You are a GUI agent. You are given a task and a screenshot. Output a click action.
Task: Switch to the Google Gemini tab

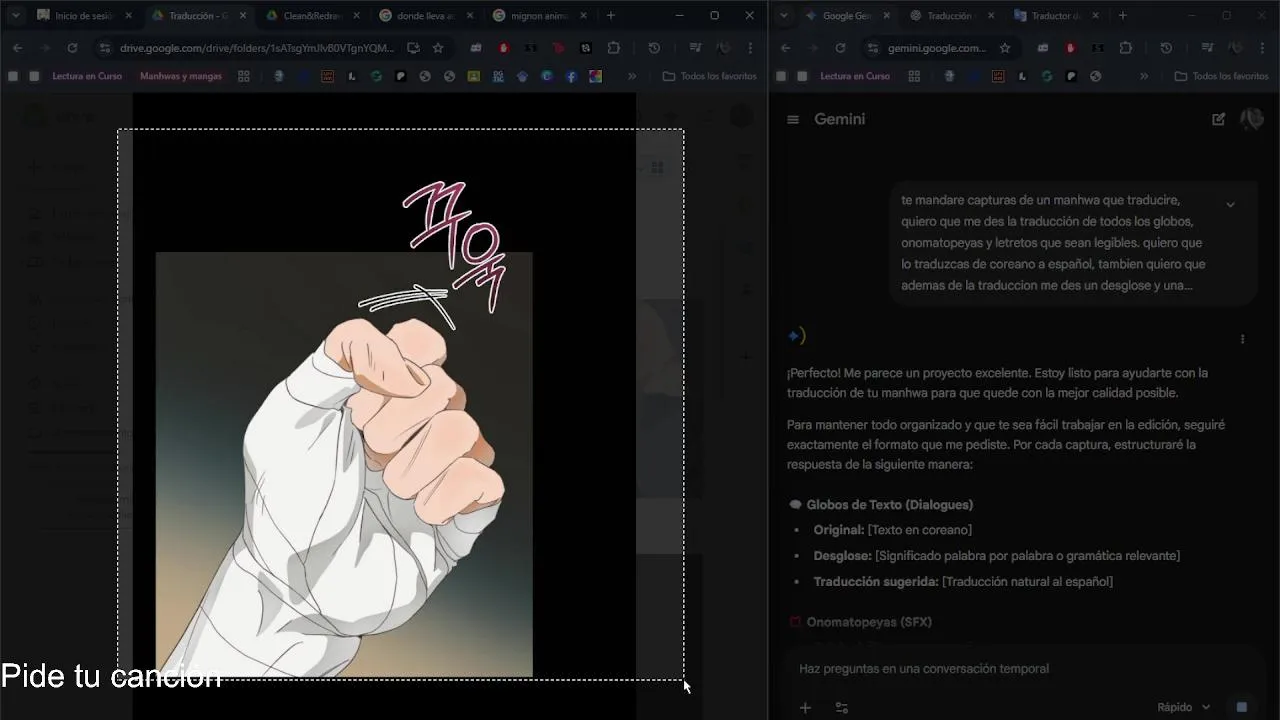(x=846, y=16)
